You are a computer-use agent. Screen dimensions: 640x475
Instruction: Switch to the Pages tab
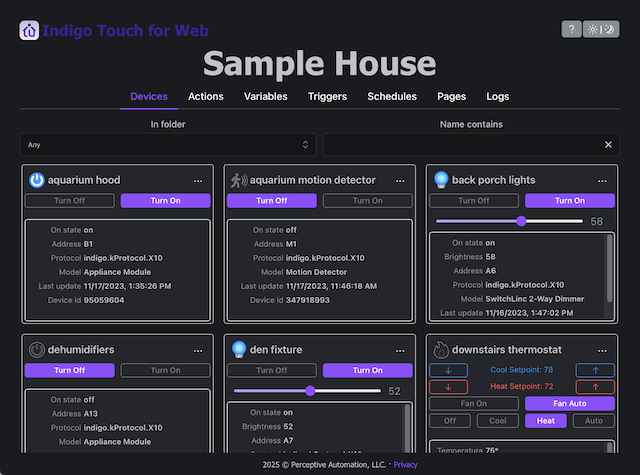click(451, 97)
